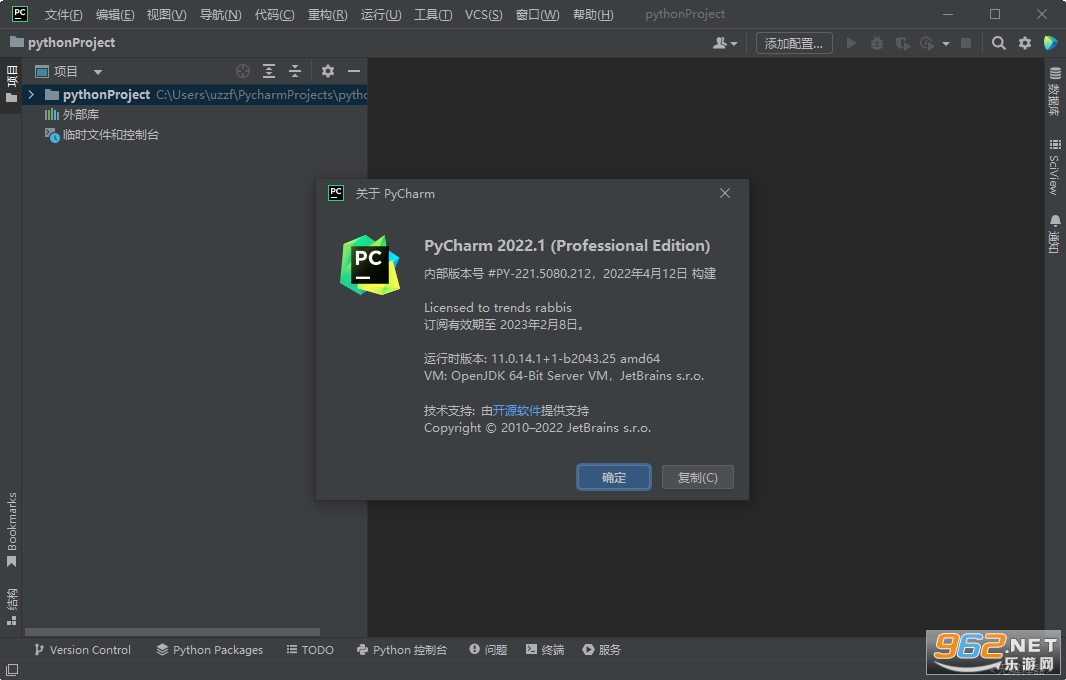Click the Debug bug icon
The width and height of the screenshot is (1066, 680).
point(876,44)
